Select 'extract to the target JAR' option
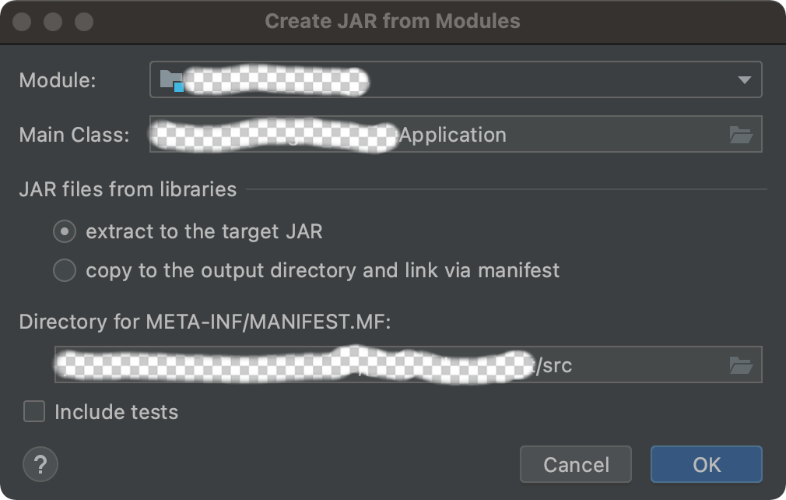 [64, 232]
